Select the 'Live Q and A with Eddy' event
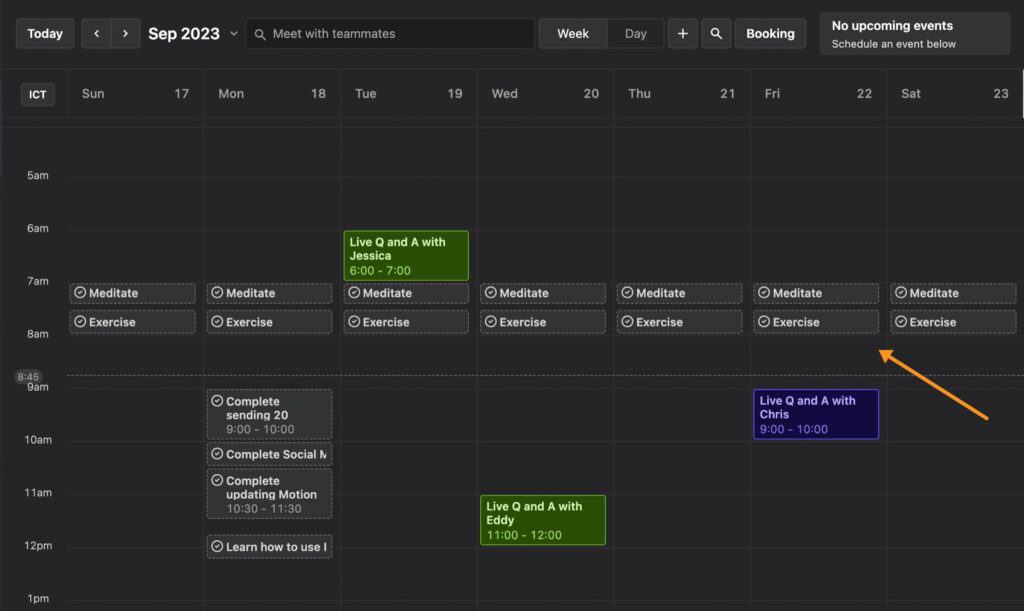 542,519
